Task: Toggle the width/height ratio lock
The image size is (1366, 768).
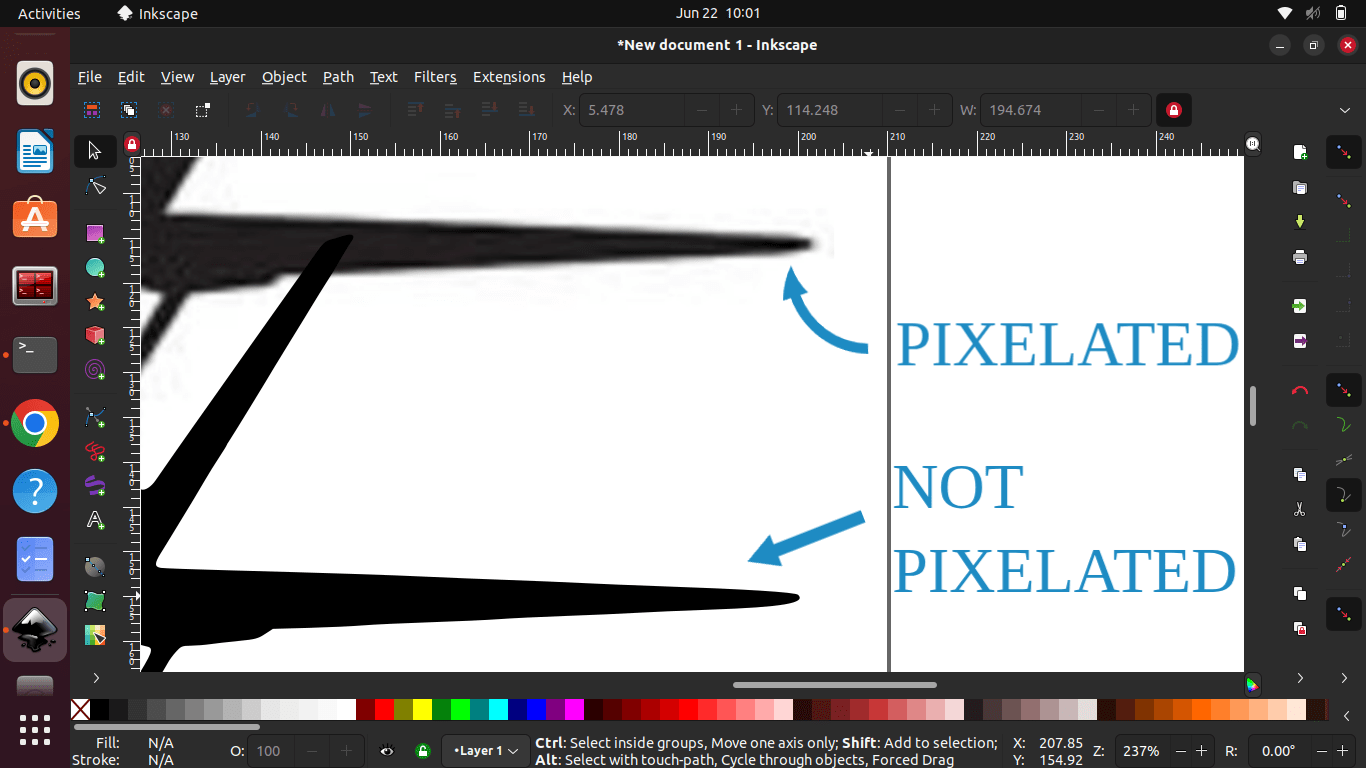Action: point(1174,110)
